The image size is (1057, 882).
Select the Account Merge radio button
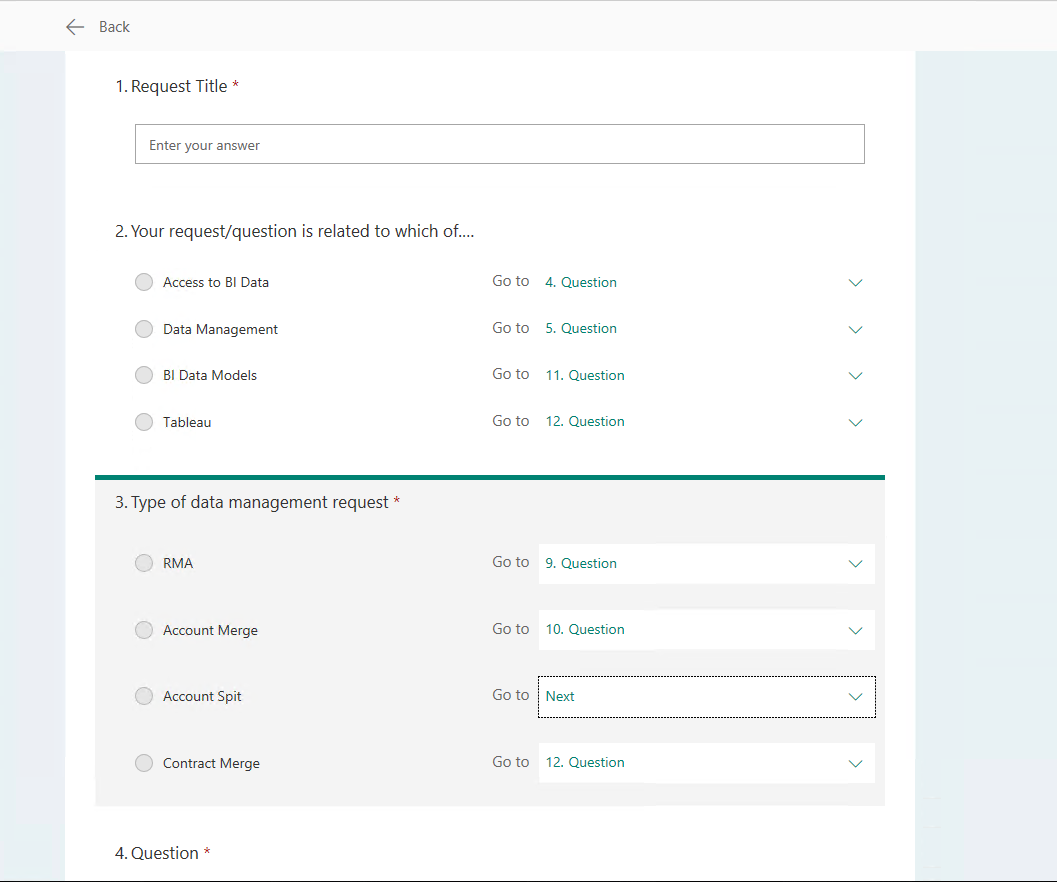pos(144,630)
